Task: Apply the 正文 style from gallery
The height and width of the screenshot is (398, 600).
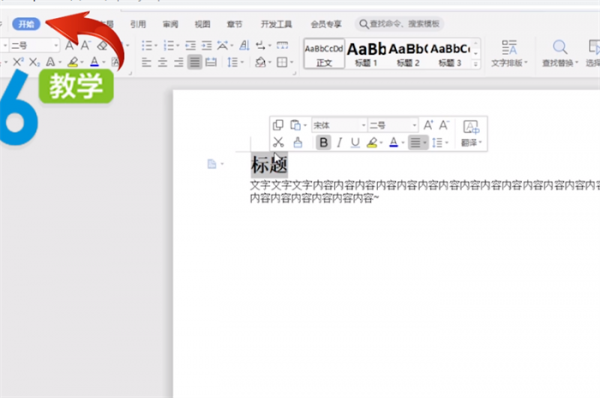Action: click(x=324, y=54)
